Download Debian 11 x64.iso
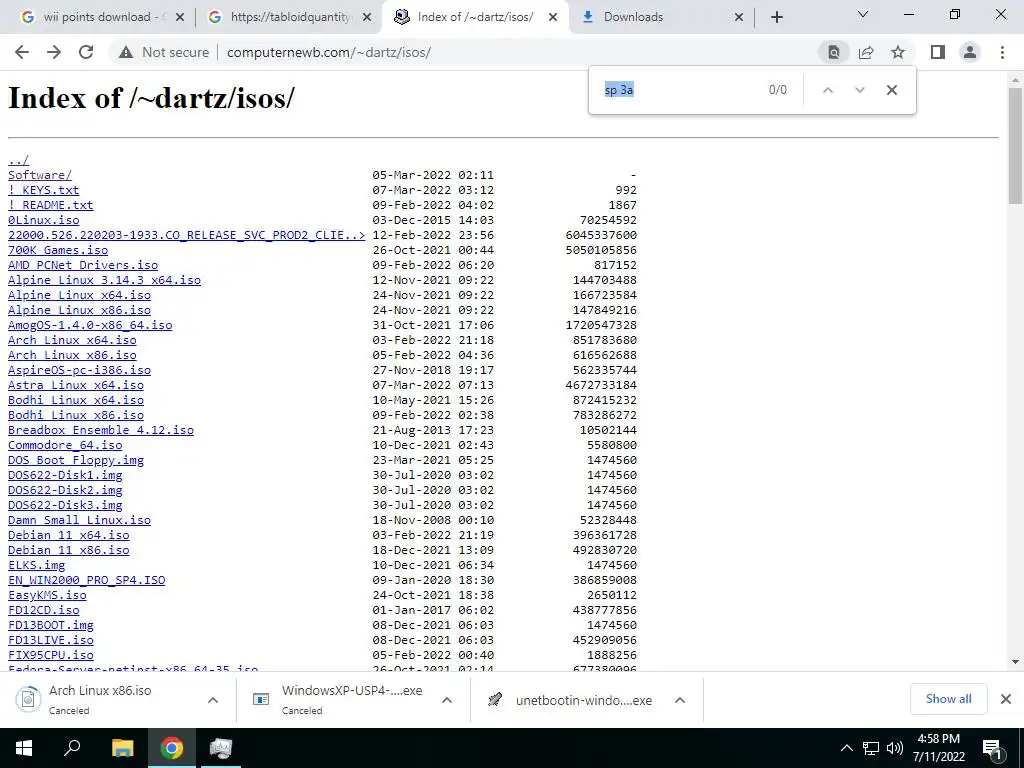Screen dimensions: 1024x768 (69, 536)
